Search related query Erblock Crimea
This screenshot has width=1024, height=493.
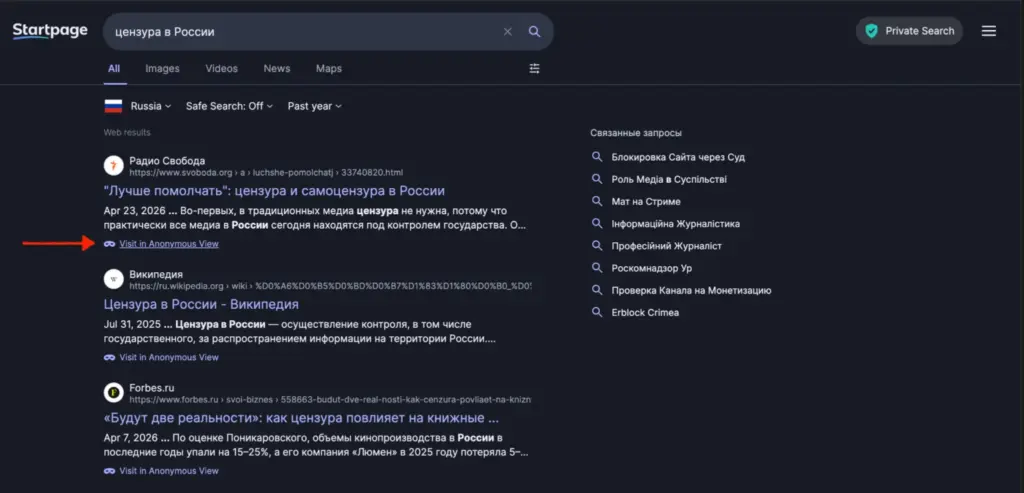point(645,313)
